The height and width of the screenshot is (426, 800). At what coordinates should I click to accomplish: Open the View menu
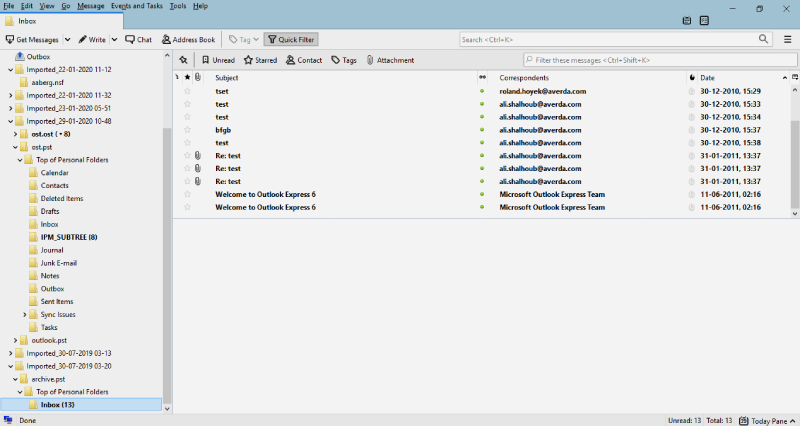click(47, 6)
